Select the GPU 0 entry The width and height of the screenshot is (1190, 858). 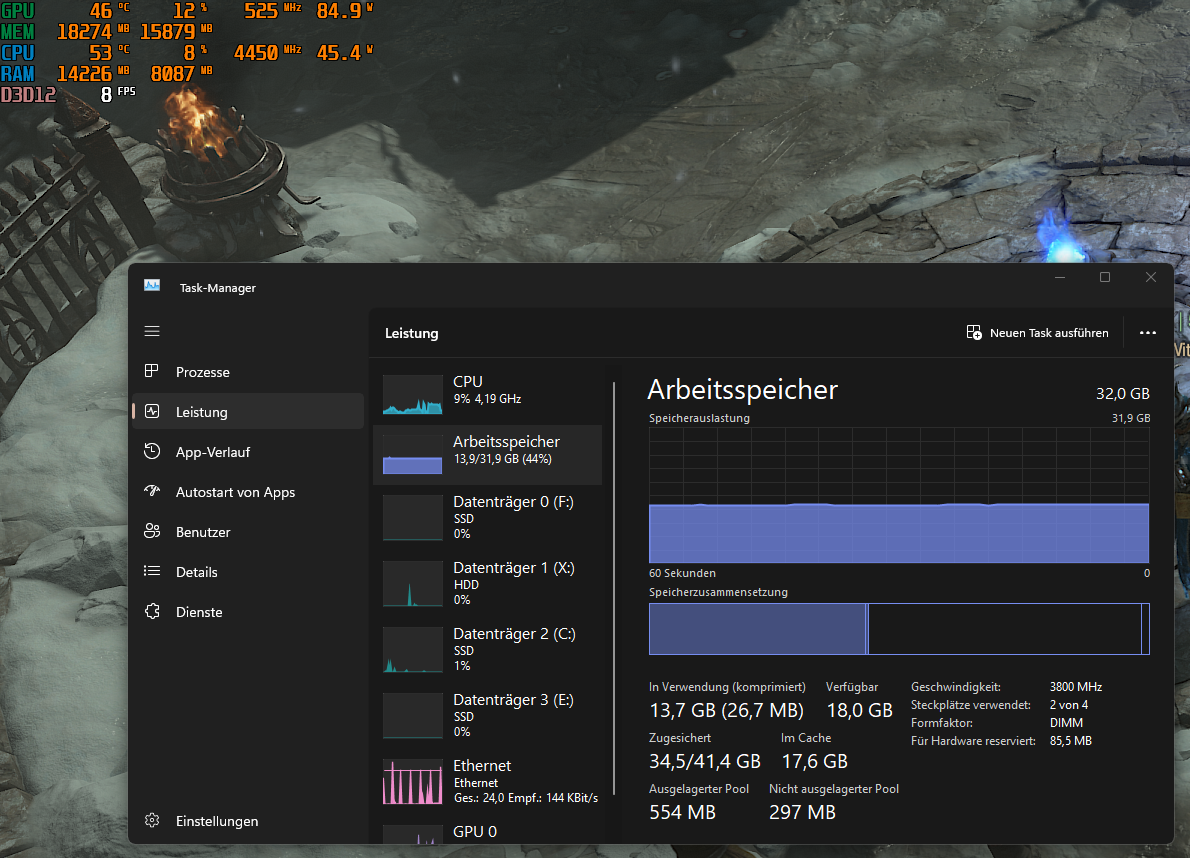click(487, 832)
